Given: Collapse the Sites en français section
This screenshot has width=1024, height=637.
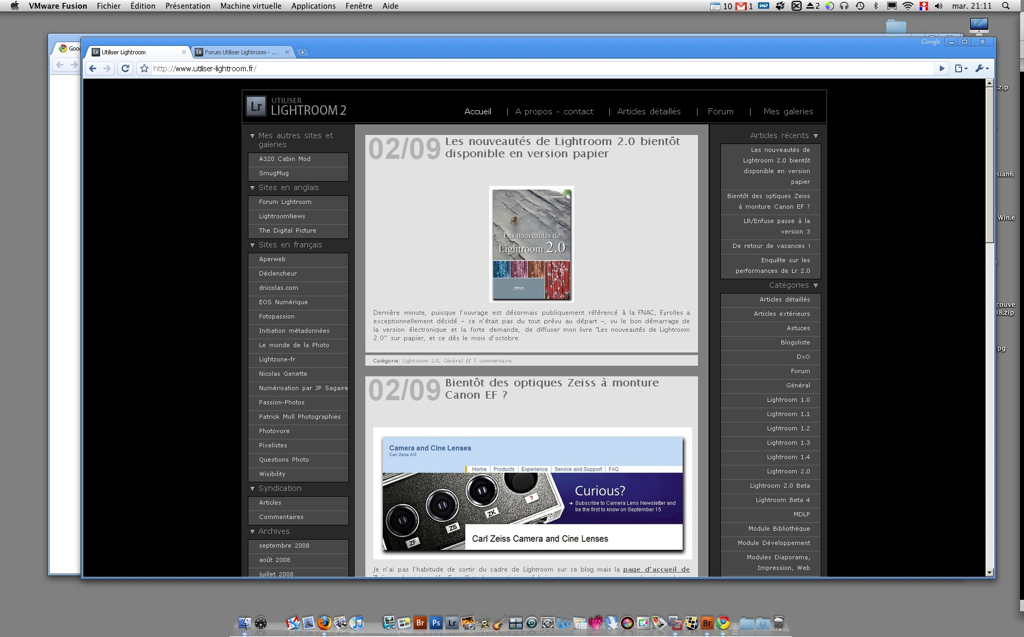Looking at the screenshot, I should [x=252, y=245].
